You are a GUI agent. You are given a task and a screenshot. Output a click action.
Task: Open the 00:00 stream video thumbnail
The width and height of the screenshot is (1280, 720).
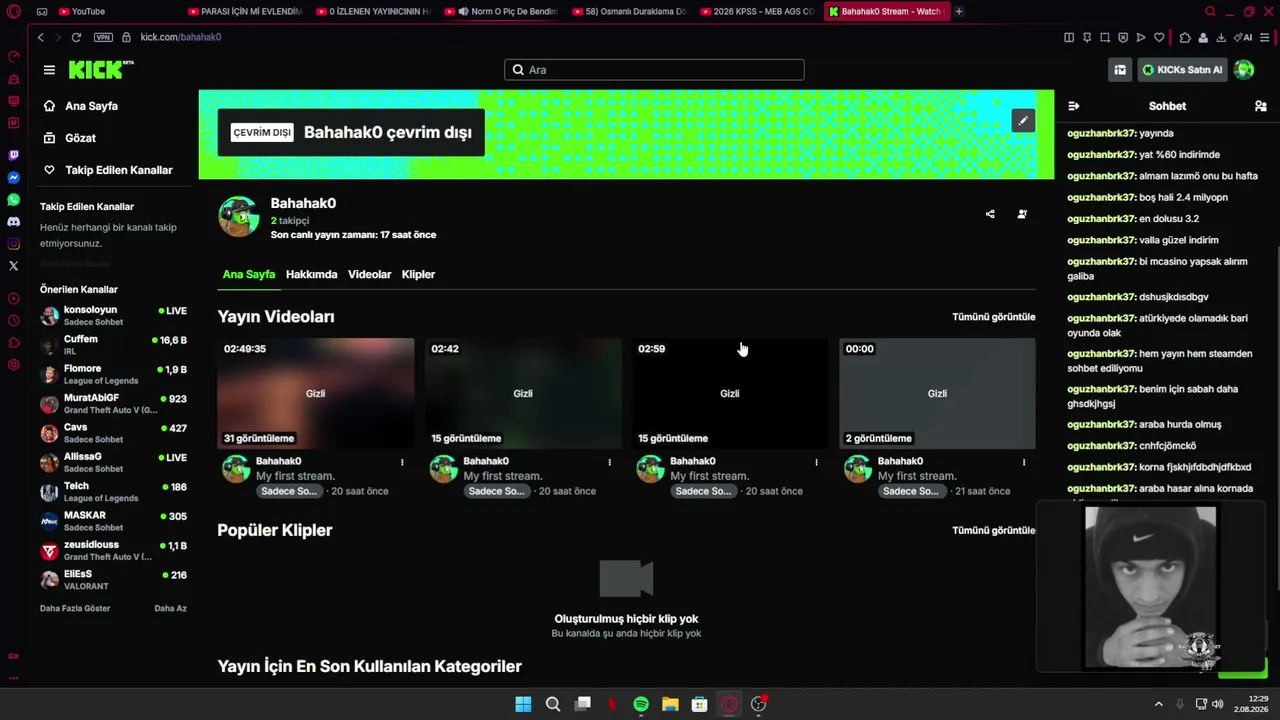[x=937, y=393]
